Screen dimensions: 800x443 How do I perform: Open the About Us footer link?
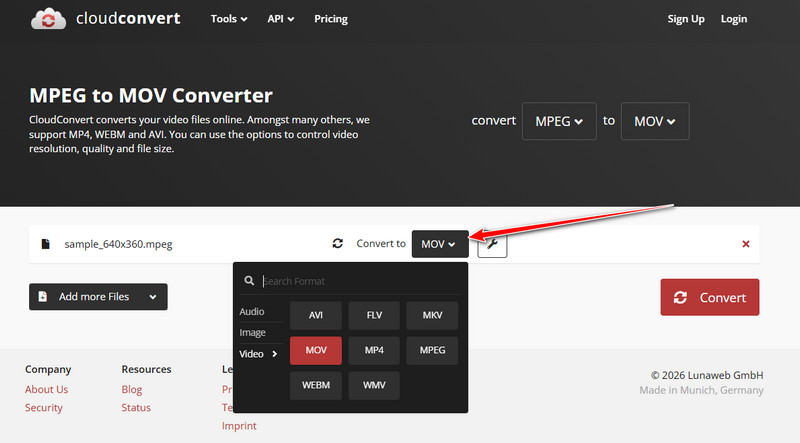click(46, 389)
